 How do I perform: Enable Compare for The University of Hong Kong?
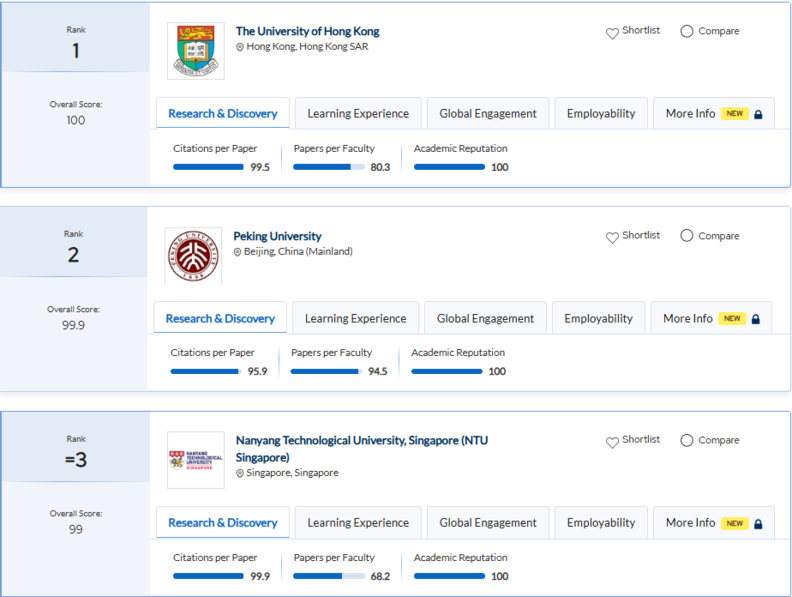tap(687, 31)
